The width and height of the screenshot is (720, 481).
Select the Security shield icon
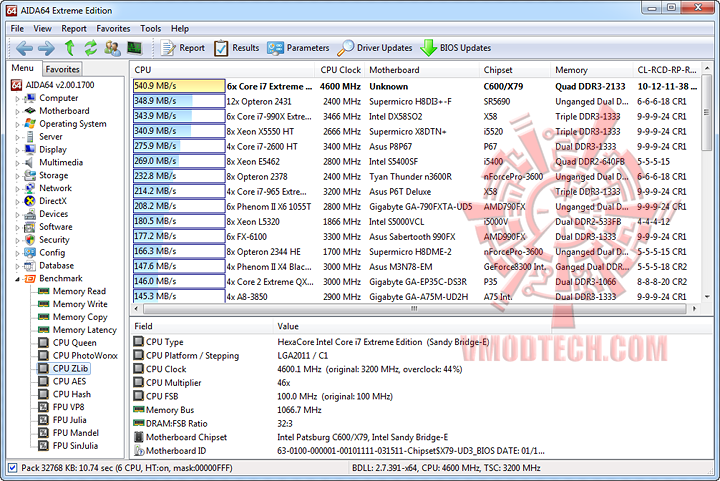(30, 240)
